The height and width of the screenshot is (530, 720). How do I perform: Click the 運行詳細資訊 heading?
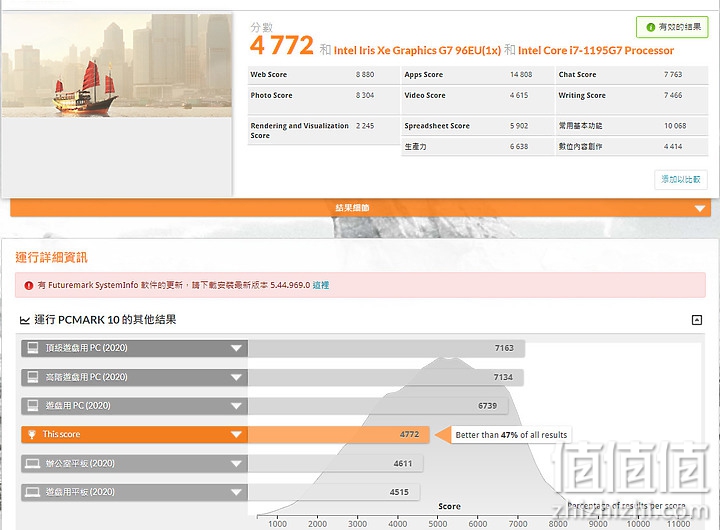coord(51,257)
